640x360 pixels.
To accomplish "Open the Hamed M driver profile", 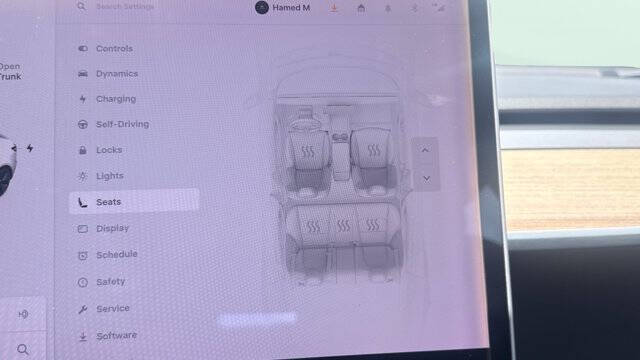I will [x=282, y=7].
